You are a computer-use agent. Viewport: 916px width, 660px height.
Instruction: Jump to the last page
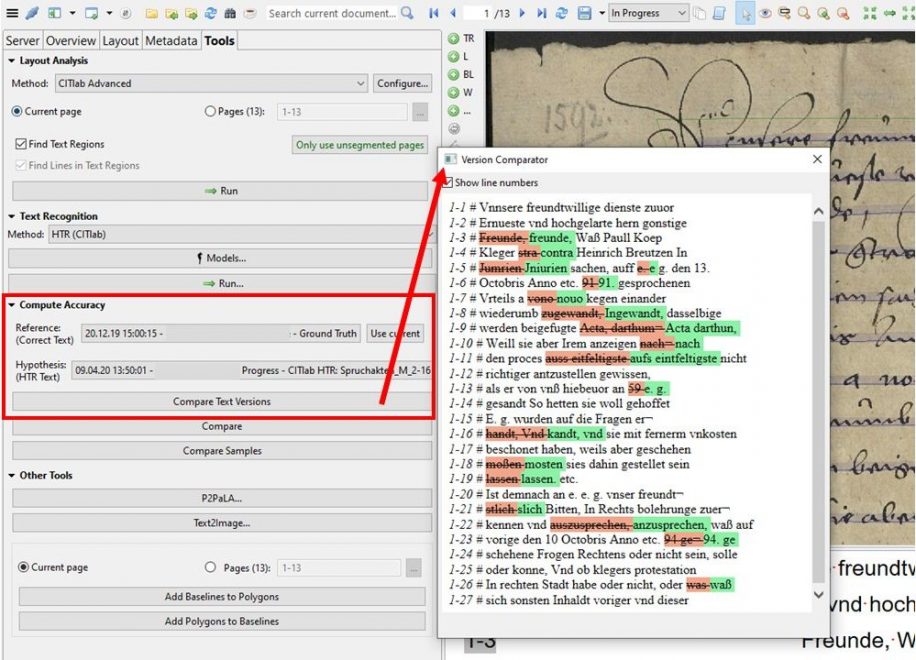[542, 13]
